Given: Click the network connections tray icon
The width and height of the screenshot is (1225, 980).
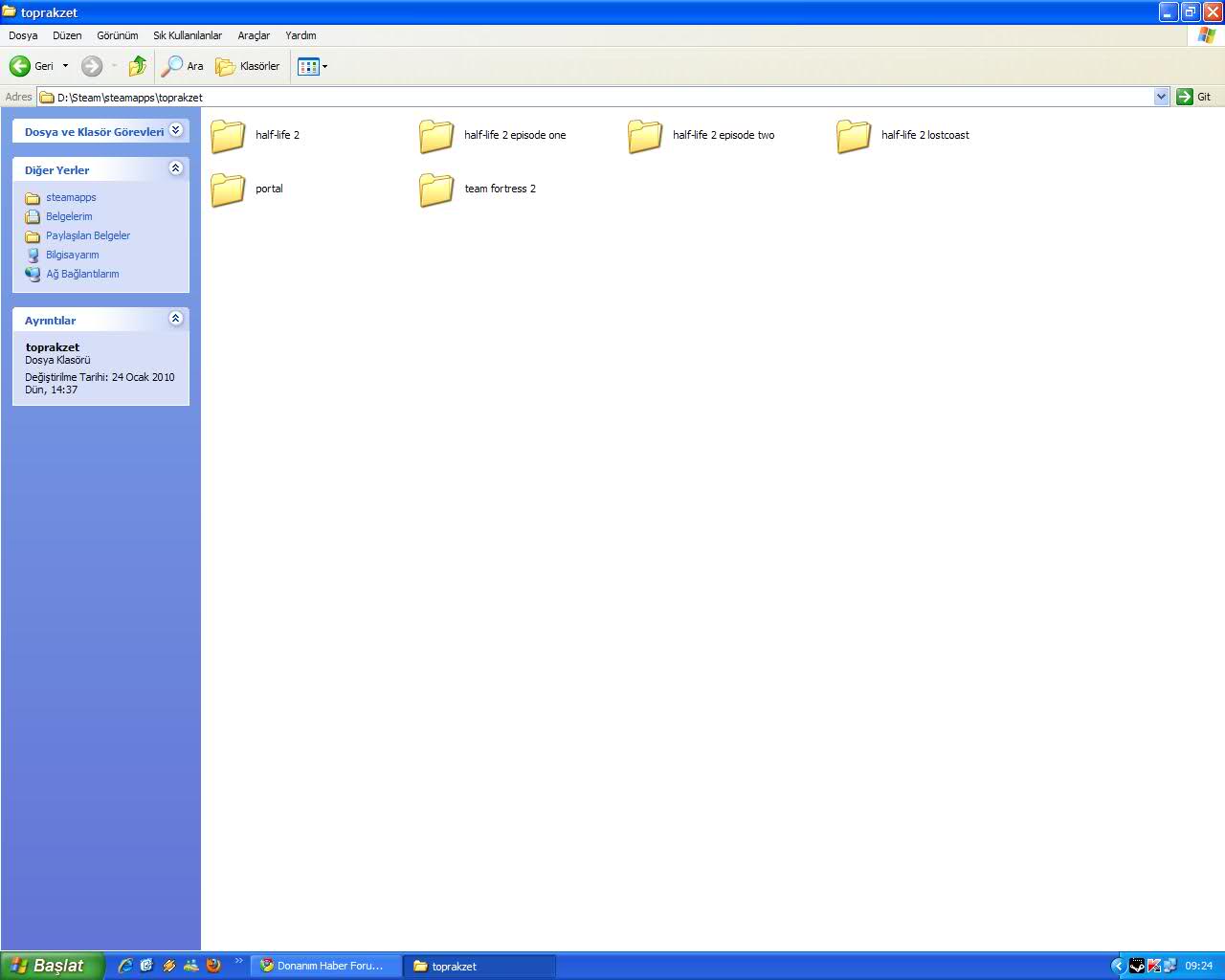Looking at the screenshot, I should 1170,966.
